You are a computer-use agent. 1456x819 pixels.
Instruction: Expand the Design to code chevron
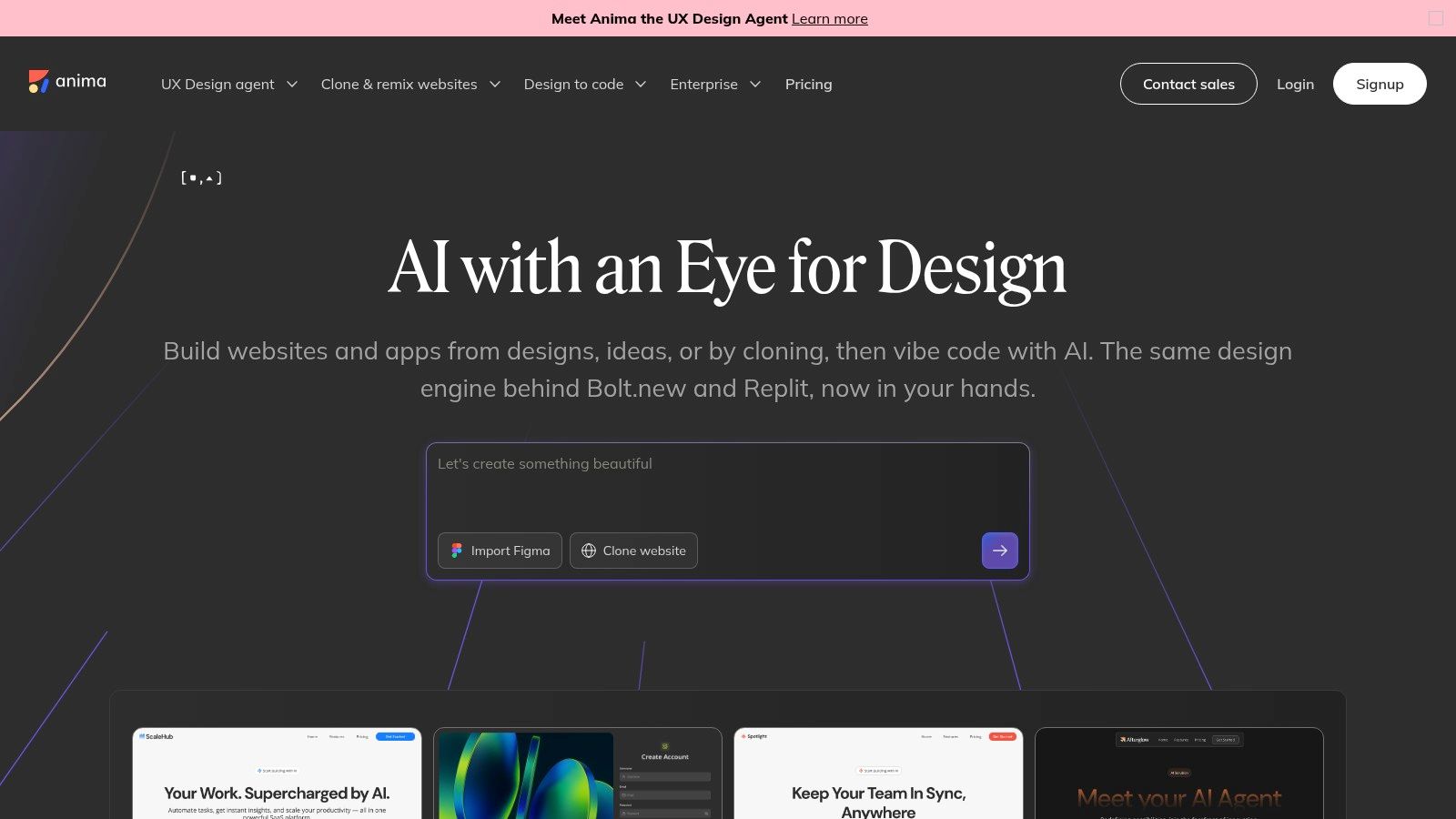tap(641, 85)
